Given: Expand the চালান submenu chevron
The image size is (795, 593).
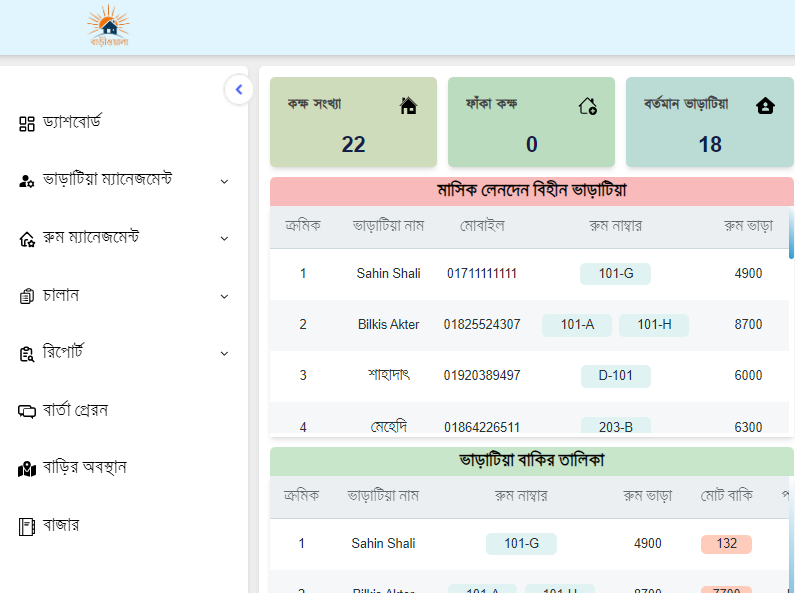Looking at the screenshot, I should tap(224, 296).
